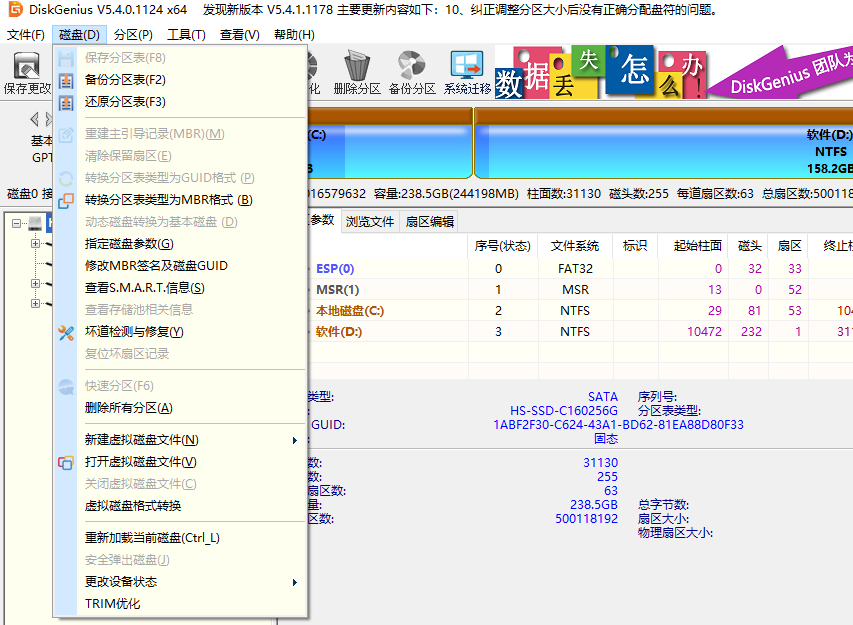Select 软件(D:) in partition table
853x625 pixels.
(338, 332)
